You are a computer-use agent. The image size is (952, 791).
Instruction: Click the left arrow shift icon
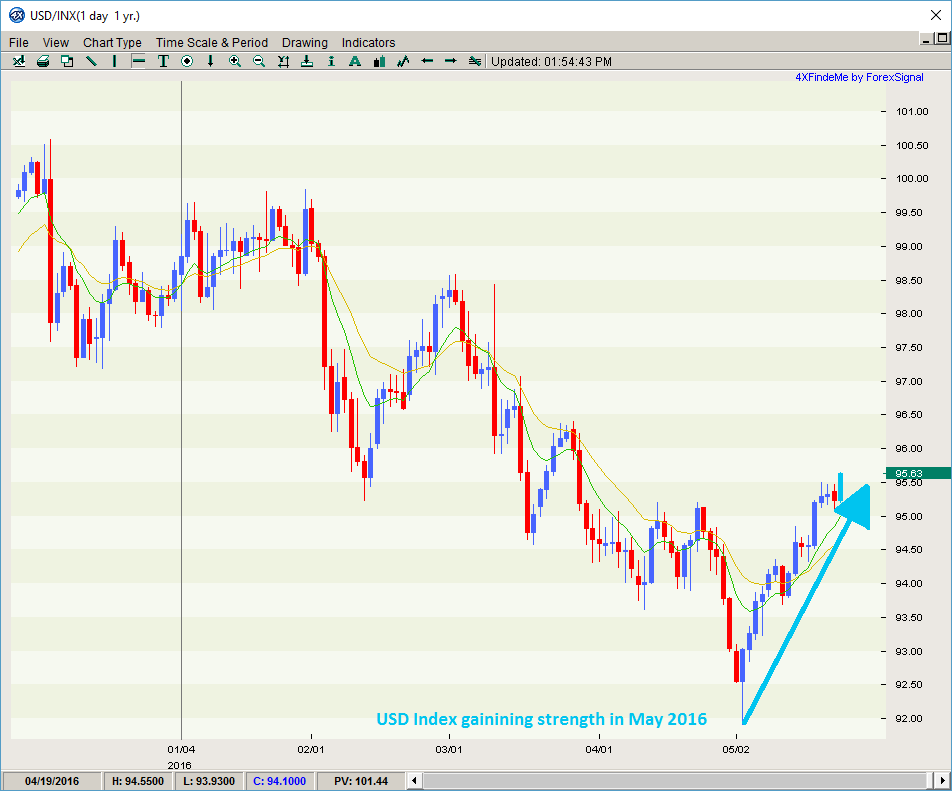[427, 61]
